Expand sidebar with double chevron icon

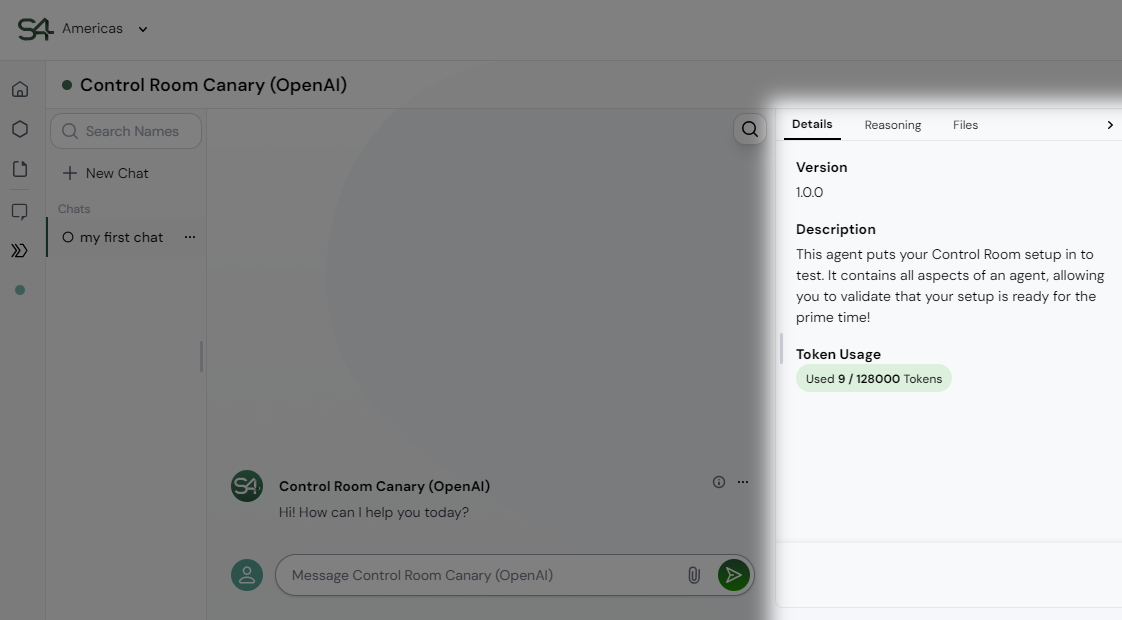[20, 251]
